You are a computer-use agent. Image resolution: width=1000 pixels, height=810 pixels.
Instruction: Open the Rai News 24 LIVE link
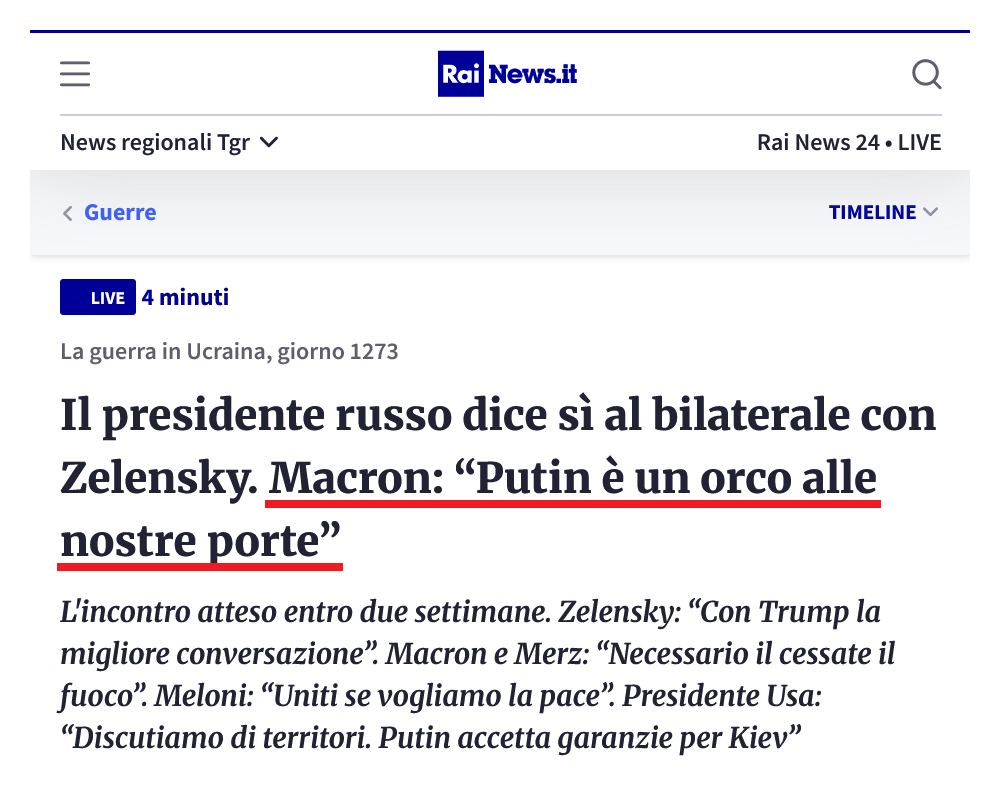849,142
